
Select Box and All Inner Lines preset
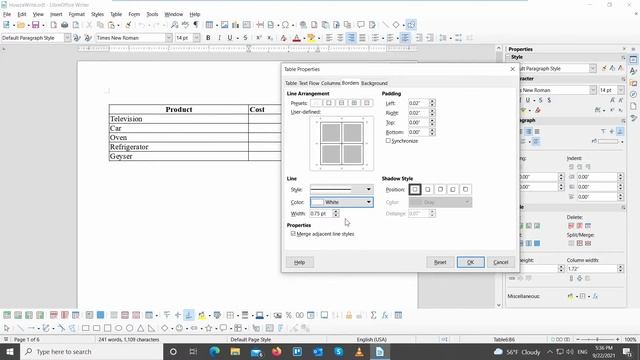(354, 103)
